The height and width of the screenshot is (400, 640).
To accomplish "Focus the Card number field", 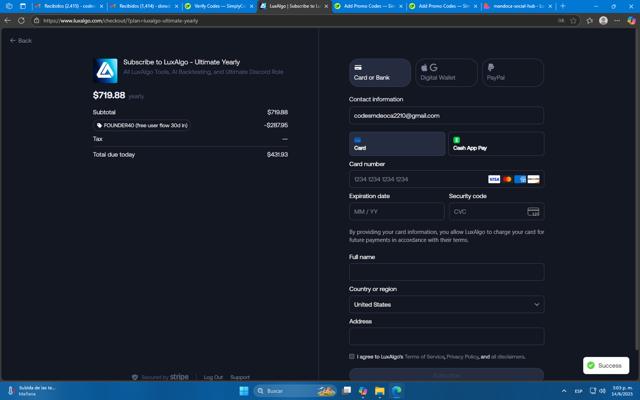I will [446, 179].
